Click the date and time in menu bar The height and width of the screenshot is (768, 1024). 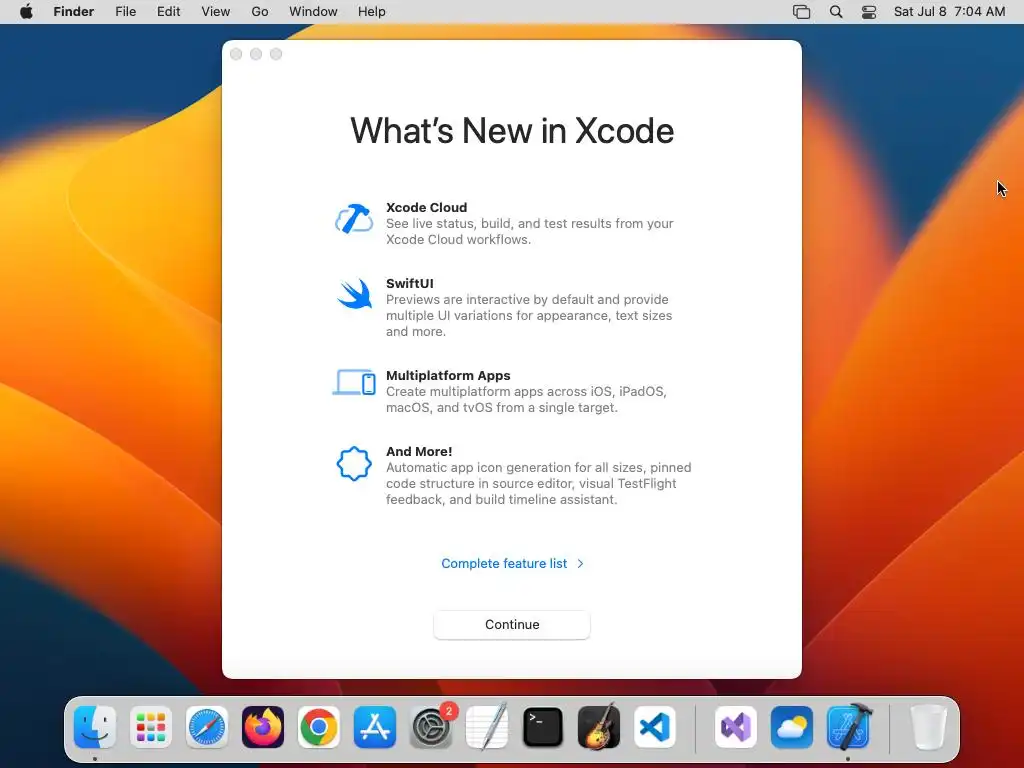(950, 12)
